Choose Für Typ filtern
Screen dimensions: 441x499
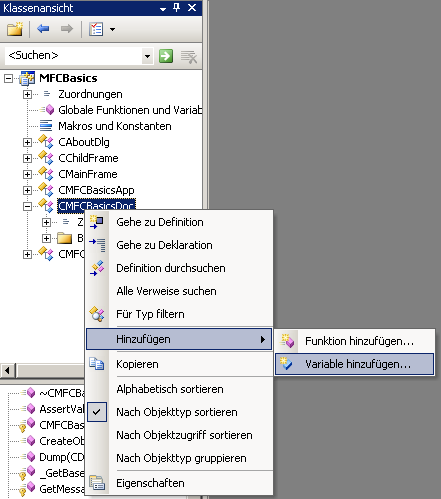tap(179, 314)
